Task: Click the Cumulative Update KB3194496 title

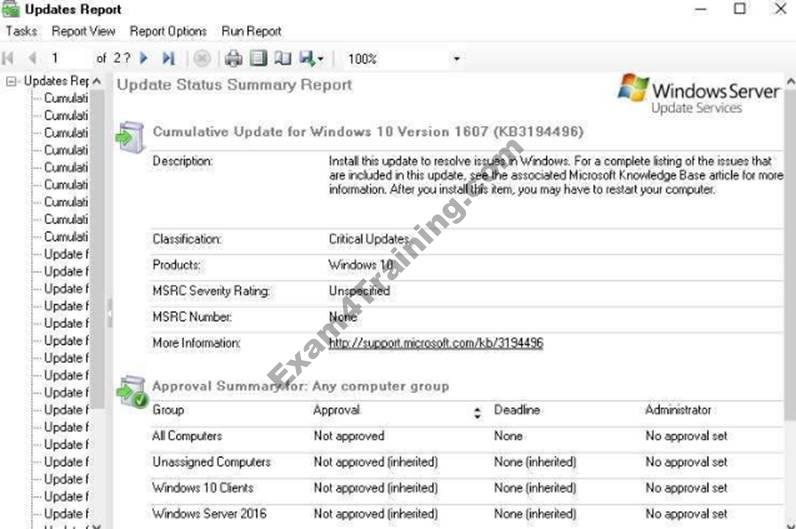Action: point(368,131)
